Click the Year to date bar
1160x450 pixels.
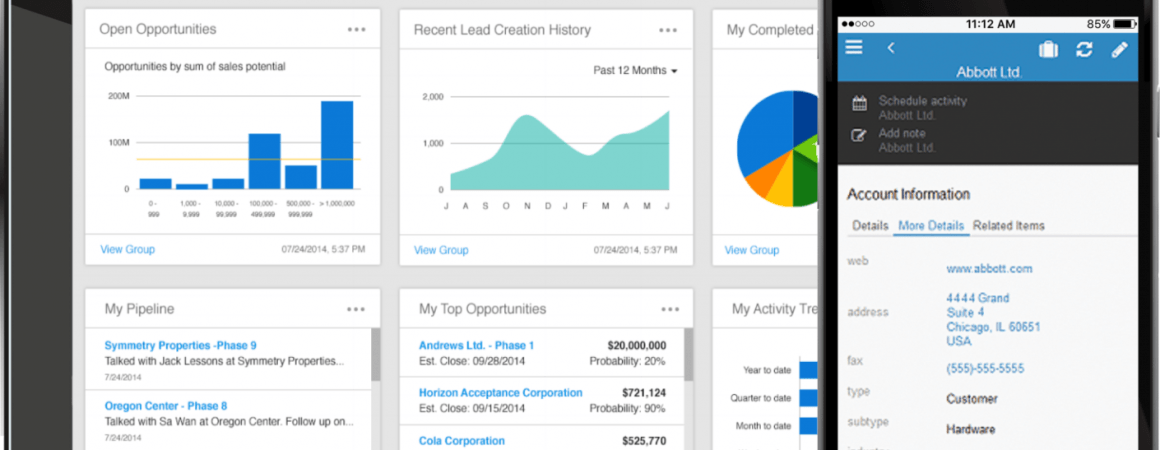(x=809, y=370)
